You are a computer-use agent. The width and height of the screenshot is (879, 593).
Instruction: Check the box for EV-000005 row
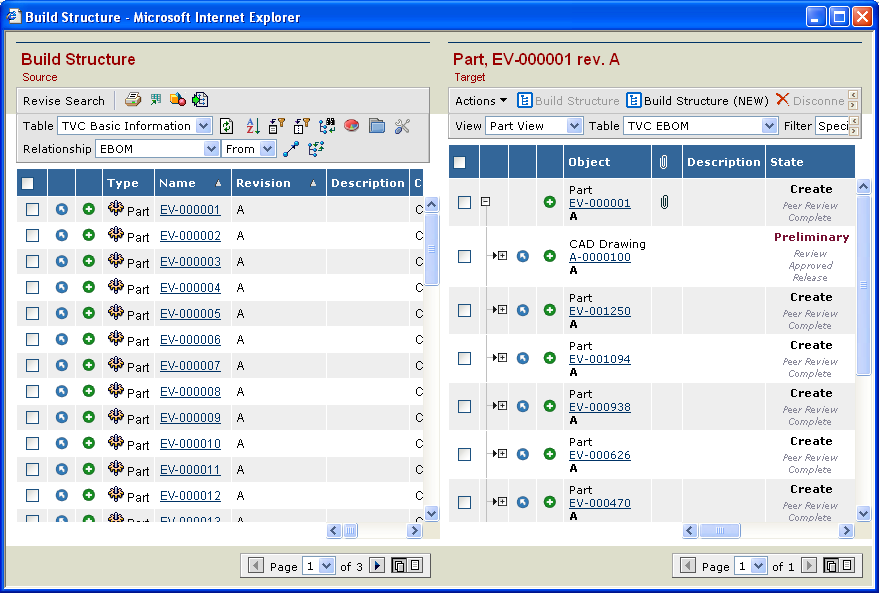click(33, 314)
